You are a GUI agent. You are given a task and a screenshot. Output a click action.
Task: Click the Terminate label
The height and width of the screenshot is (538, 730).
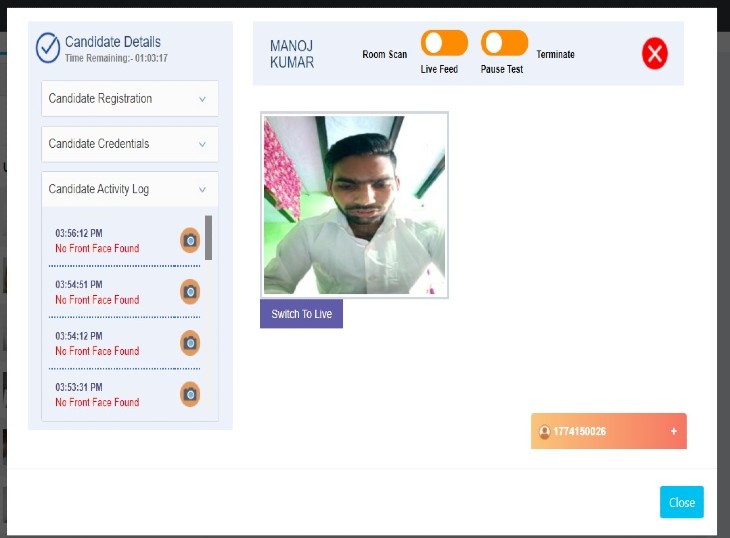555,55
